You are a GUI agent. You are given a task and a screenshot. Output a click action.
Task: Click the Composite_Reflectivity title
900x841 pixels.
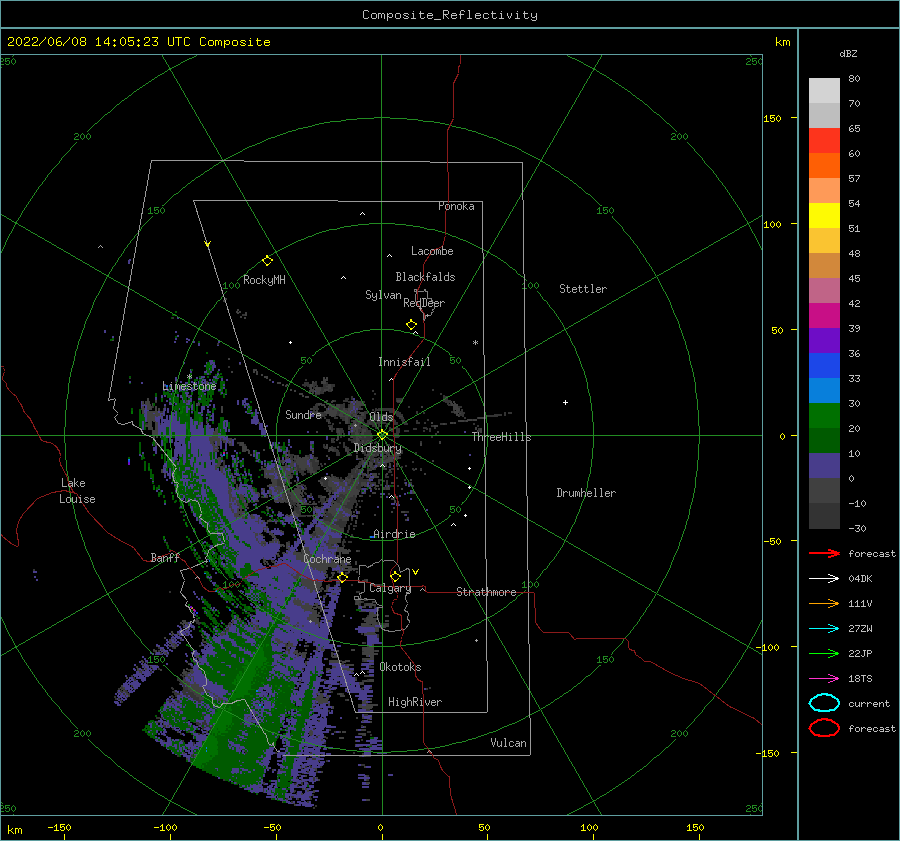click(449, 15)
